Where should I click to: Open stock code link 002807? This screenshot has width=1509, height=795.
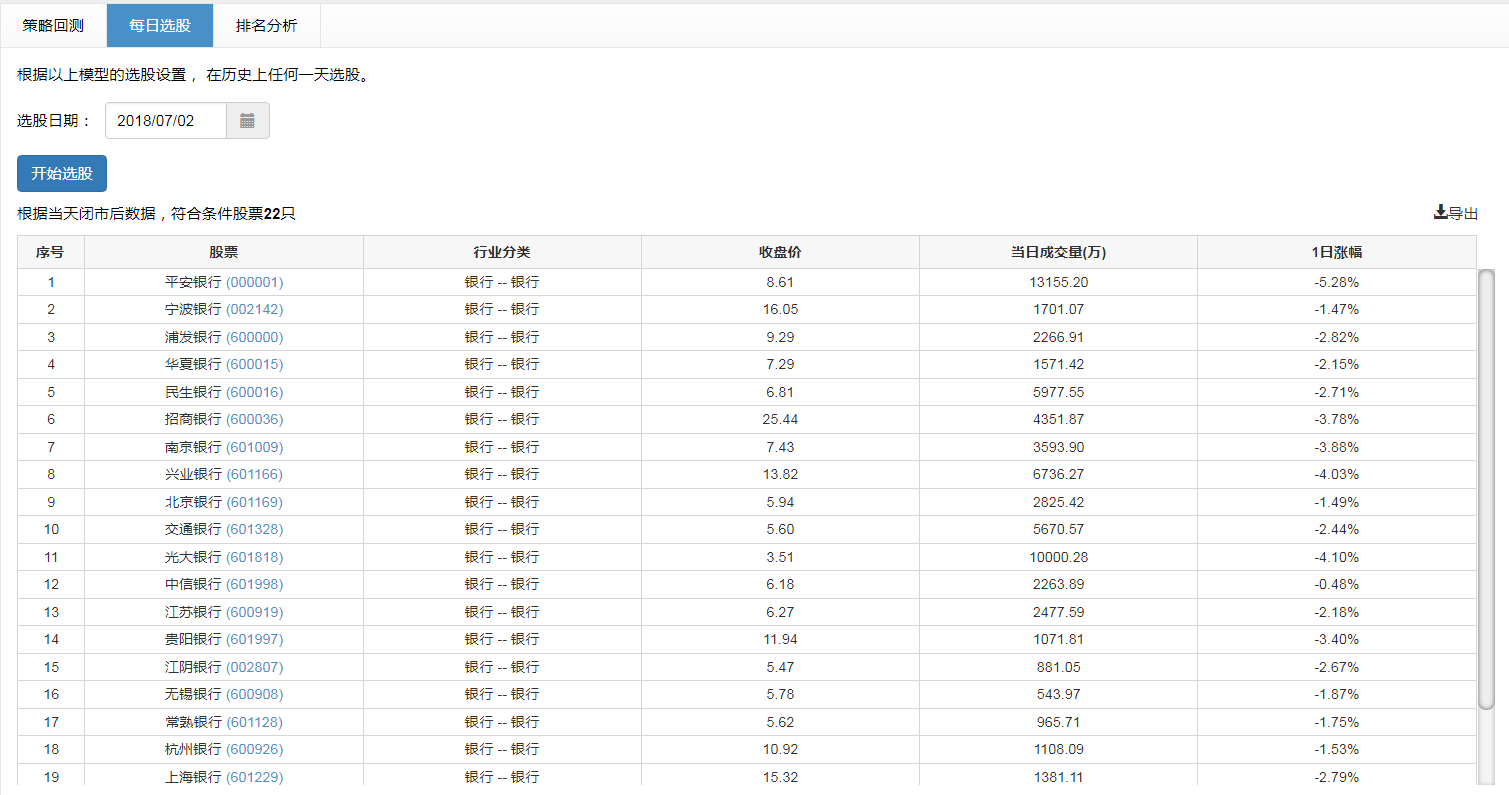(255, 667)
